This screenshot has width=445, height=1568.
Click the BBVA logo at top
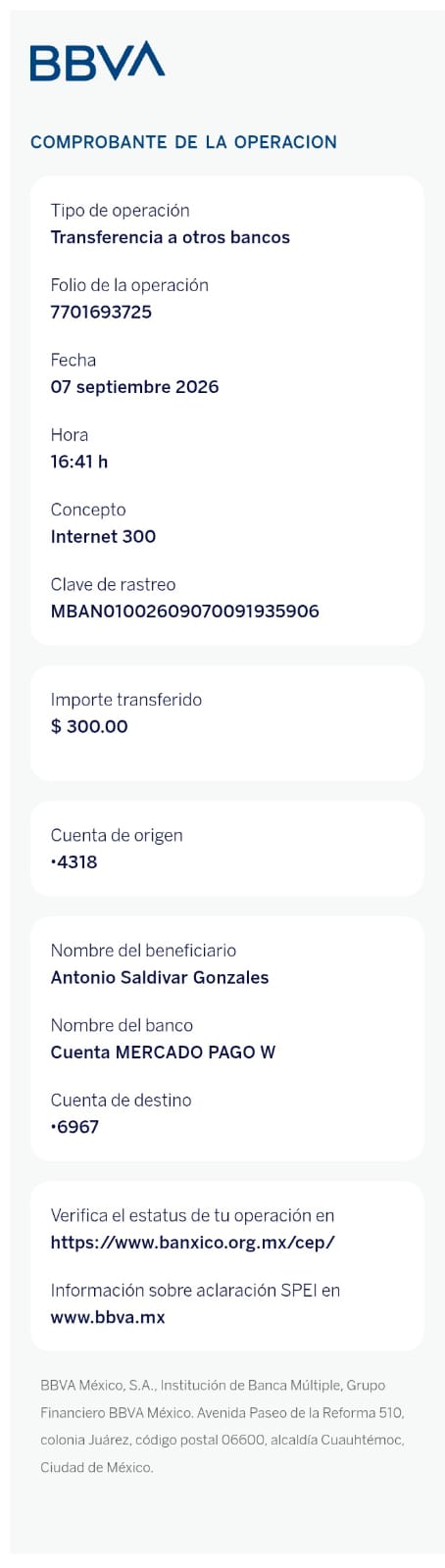[97, 61]
